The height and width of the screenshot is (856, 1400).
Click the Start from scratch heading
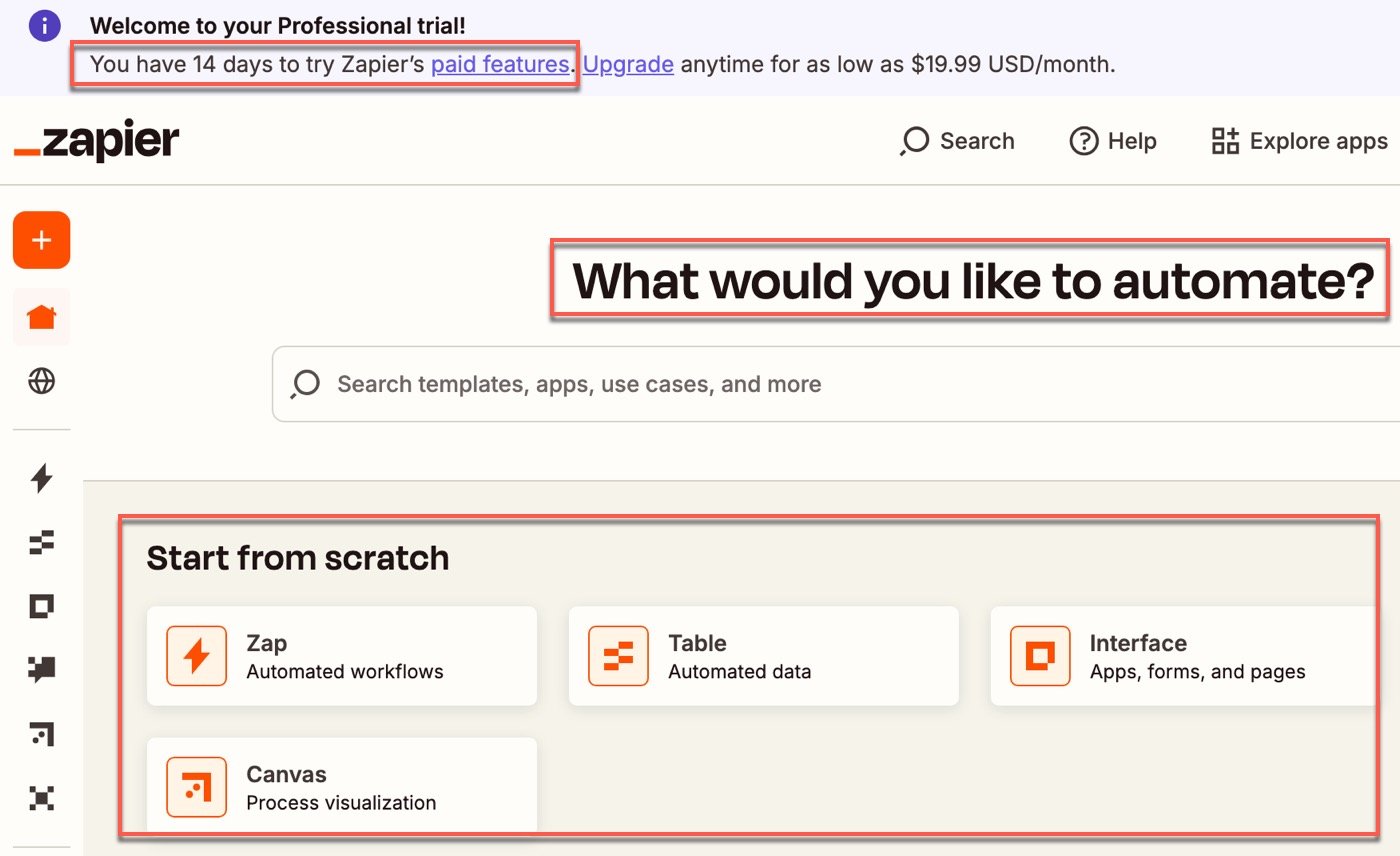[x=298, y=558]
